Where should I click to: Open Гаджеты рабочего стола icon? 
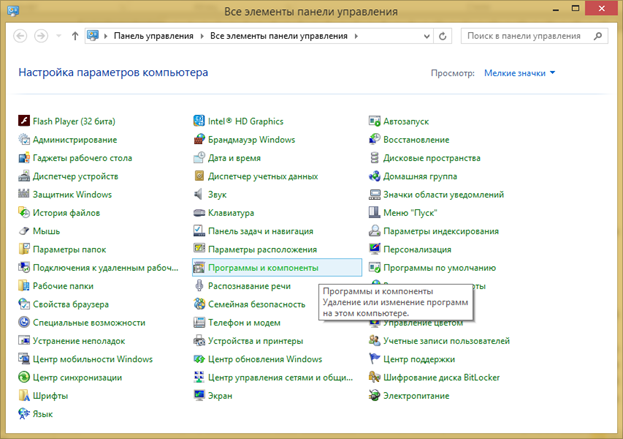[x=24, y=157]
